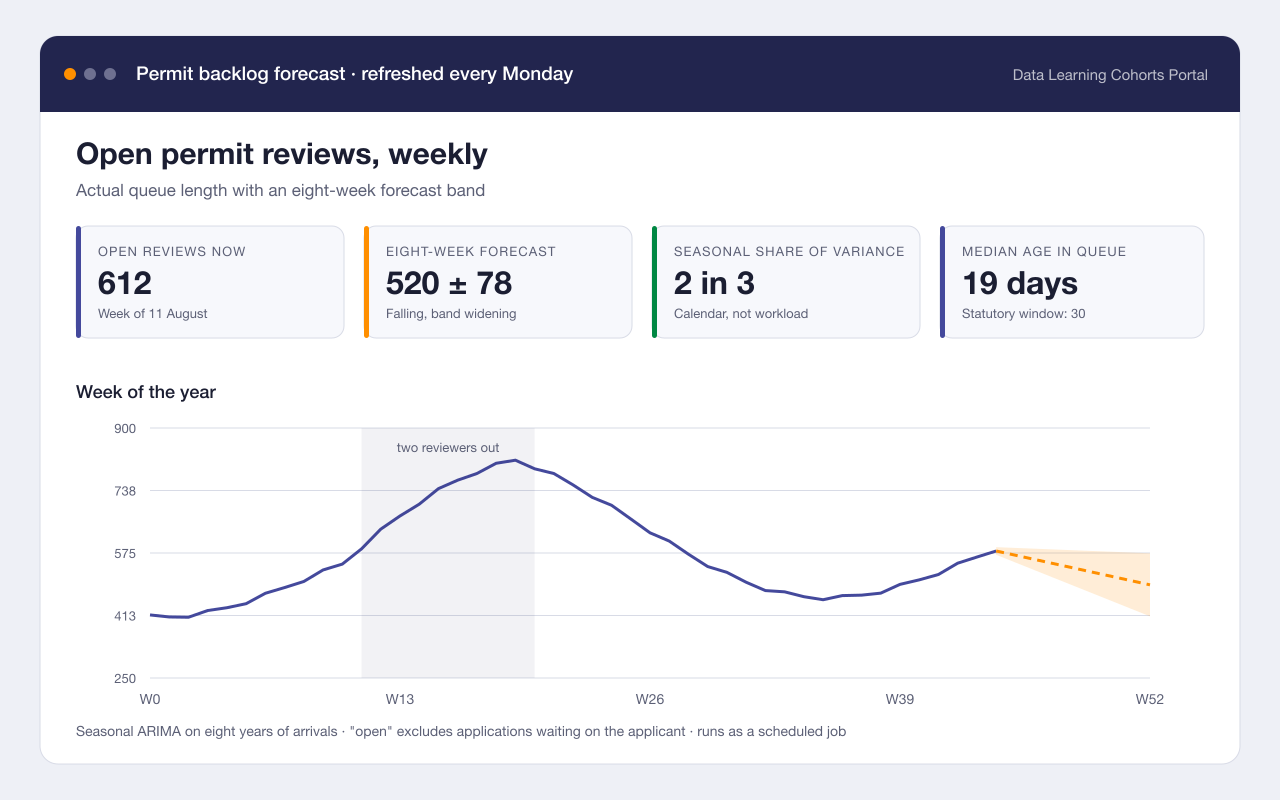Image resolution: width=1280 pixels, height=800 pixels.
Task: Click the middle gray window dot
Action: (90, 74)
